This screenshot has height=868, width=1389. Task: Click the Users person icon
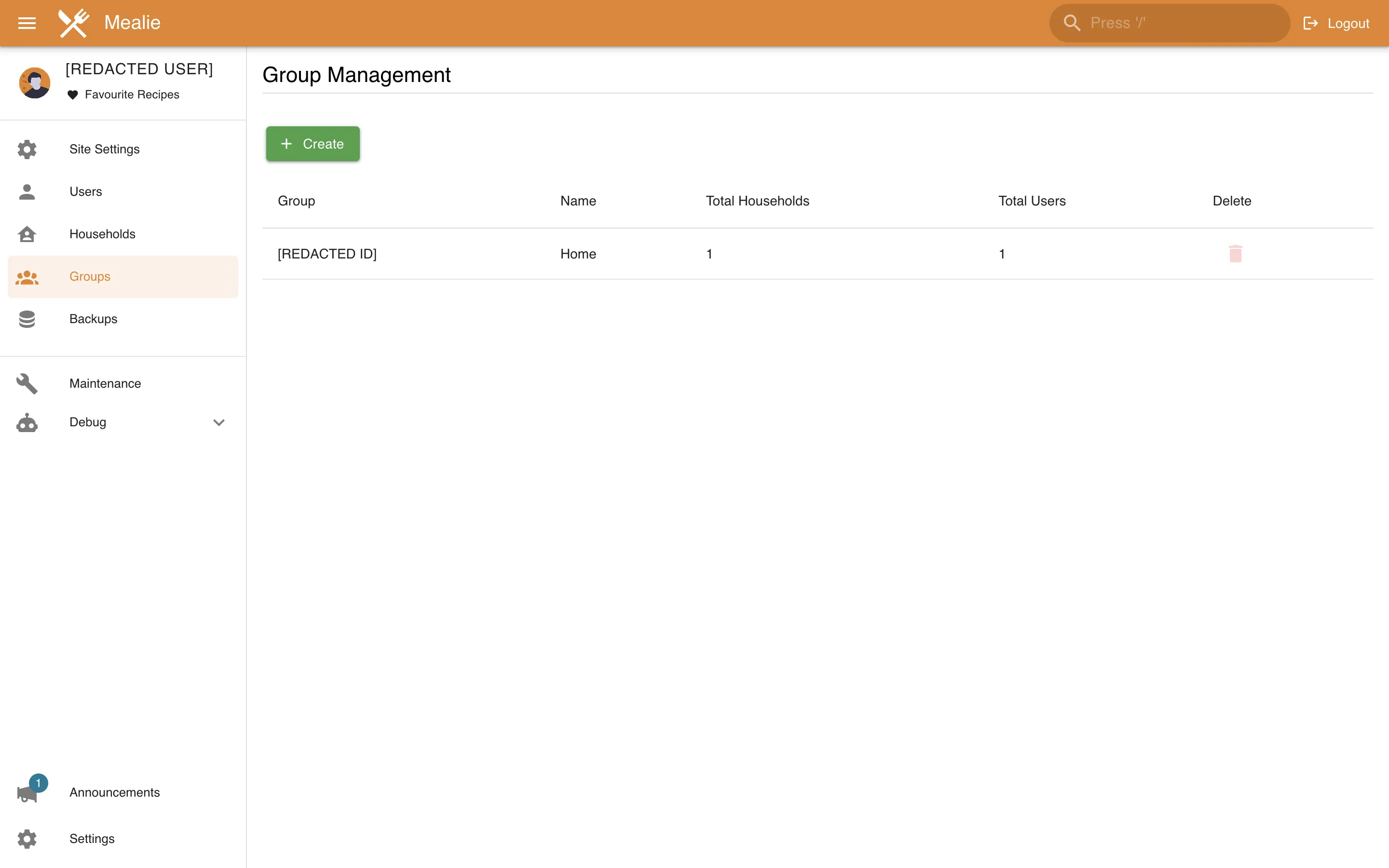(27, 192)
